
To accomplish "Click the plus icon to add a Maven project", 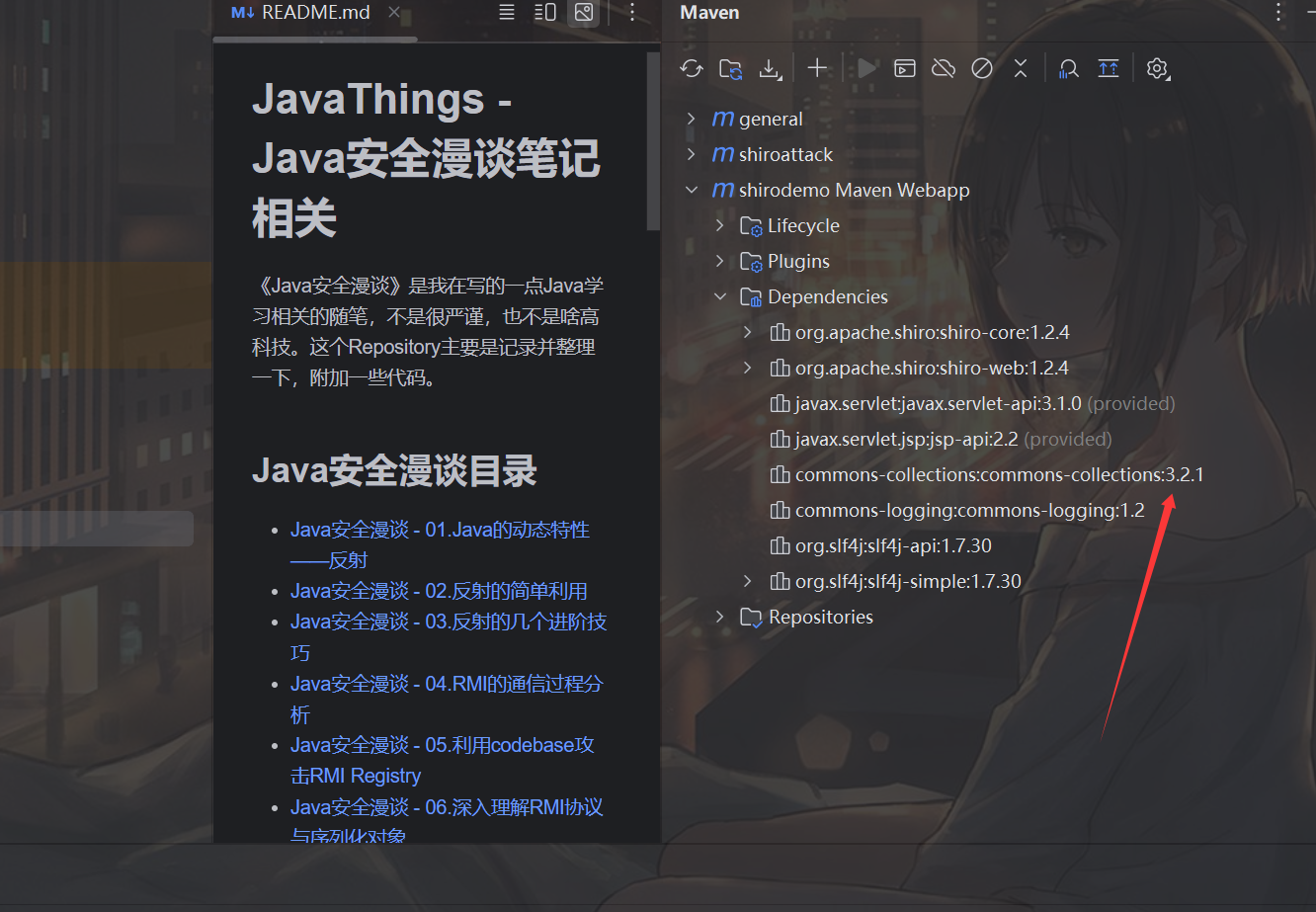I will (x=817, y=68).
